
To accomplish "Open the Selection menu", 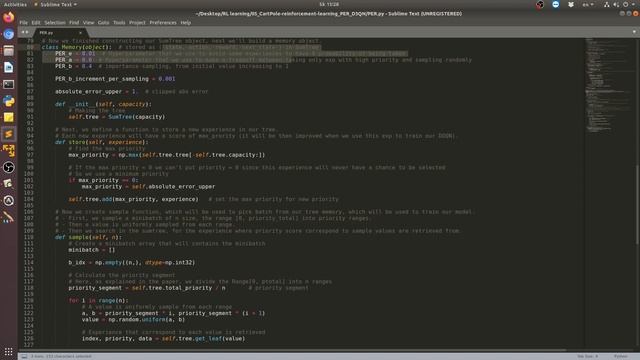I will 55,22.
